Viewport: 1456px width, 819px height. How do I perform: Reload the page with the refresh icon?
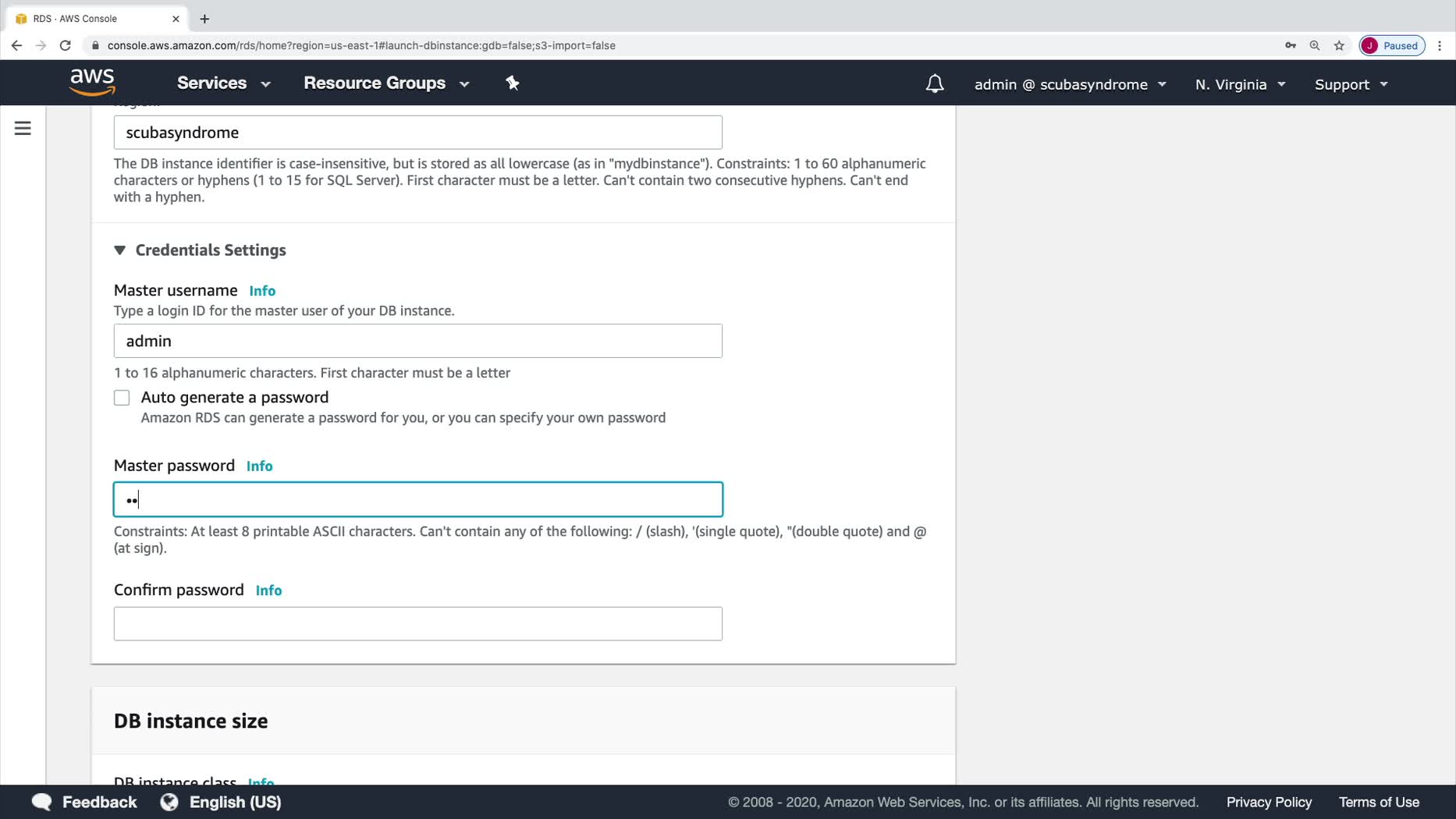click(x=66, y=45)
